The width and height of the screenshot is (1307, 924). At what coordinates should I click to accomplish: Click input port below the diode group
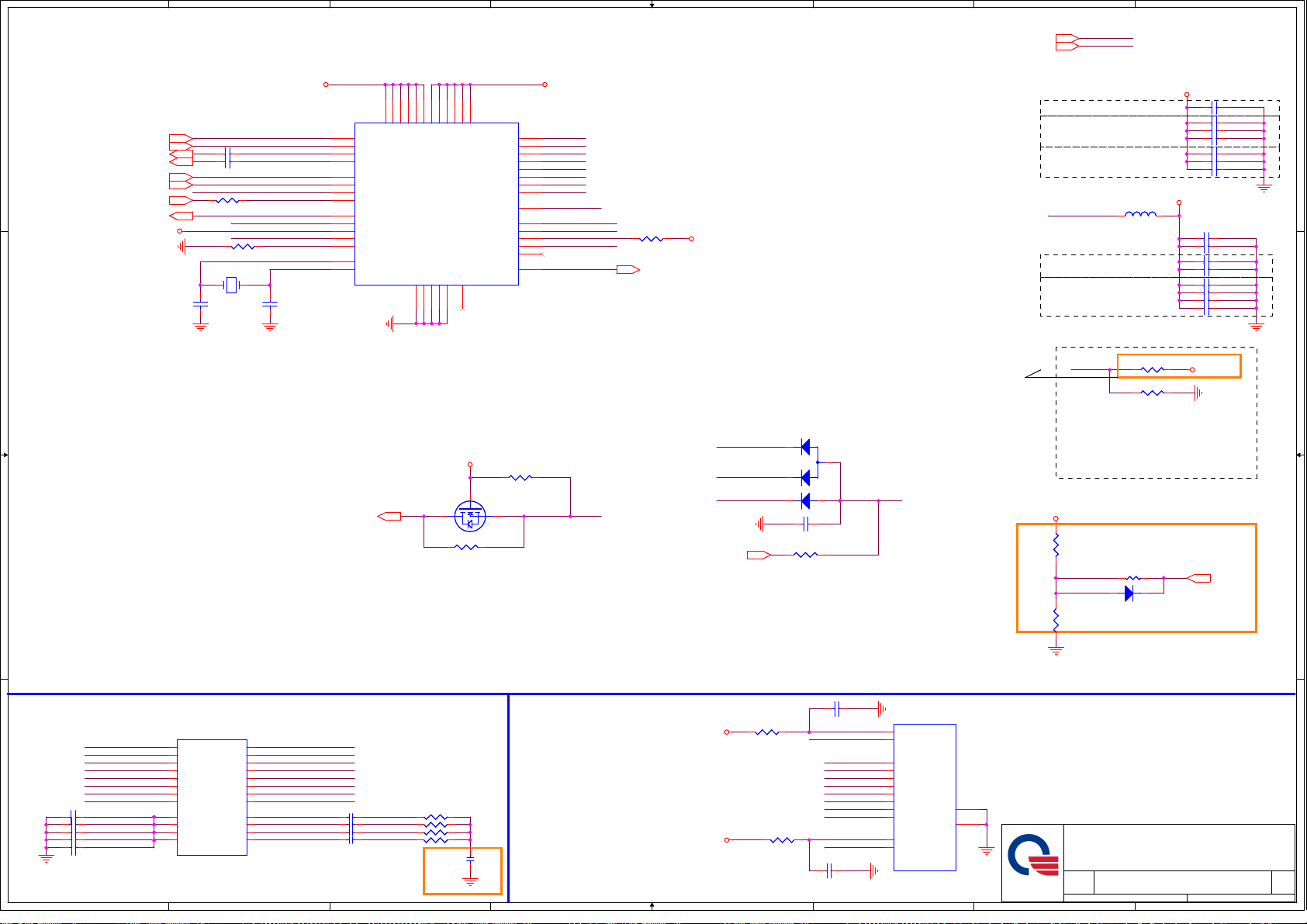(x=758, y=555)
